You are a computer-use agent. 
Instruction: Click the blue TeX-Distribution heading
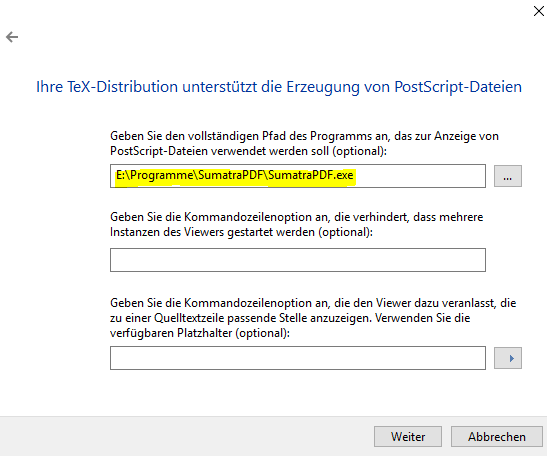click(279, 87)
